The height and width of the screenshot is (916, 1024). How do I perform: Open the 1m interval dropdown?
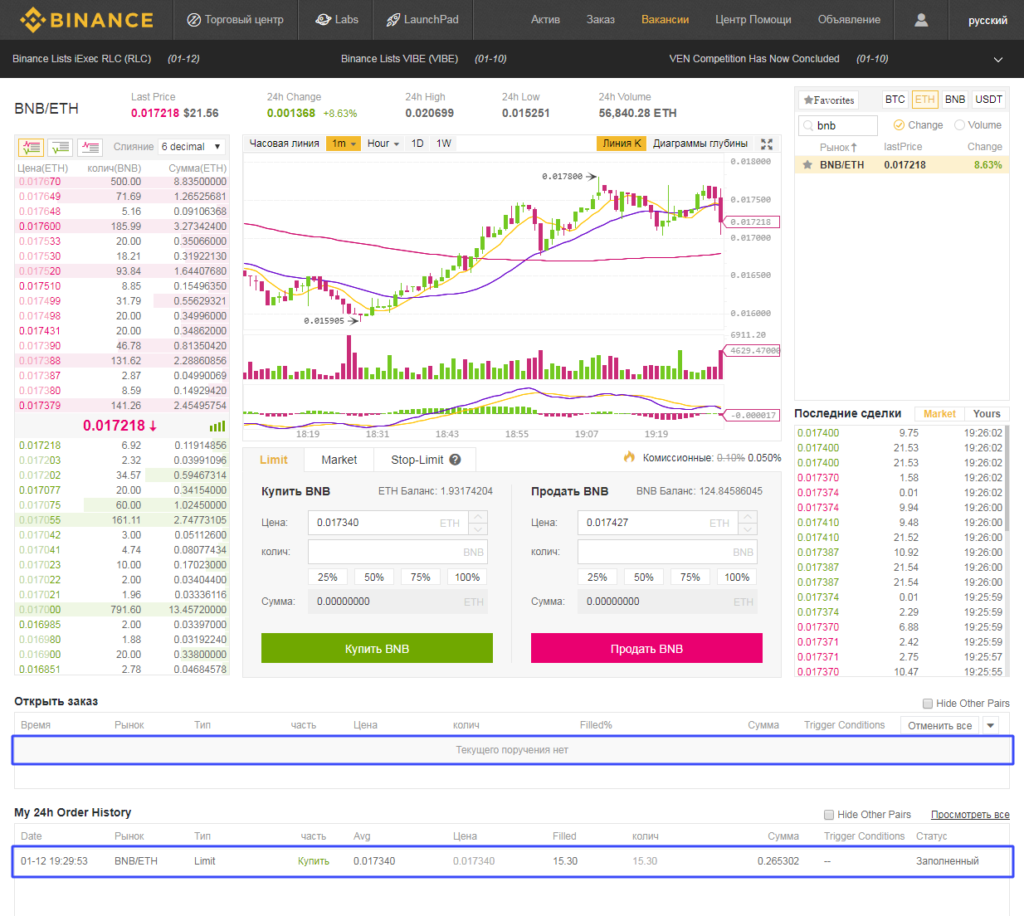[344, 144]
